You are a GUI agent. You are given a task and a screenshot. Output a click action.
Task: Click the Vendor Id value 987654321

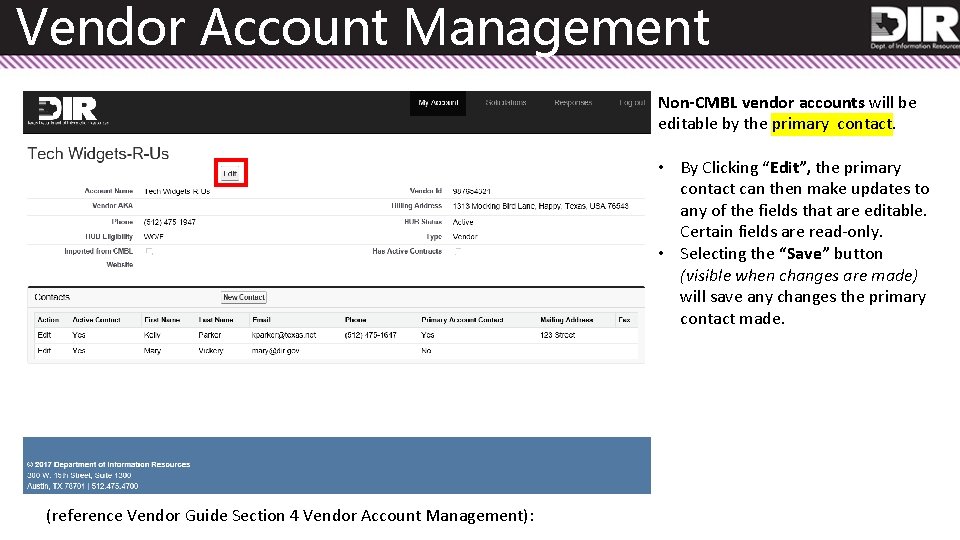point(471,191)
